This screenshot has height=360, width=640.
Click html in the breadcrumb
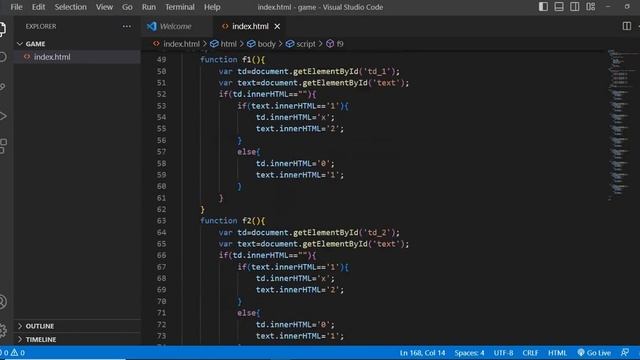click(x=228, y=44)
